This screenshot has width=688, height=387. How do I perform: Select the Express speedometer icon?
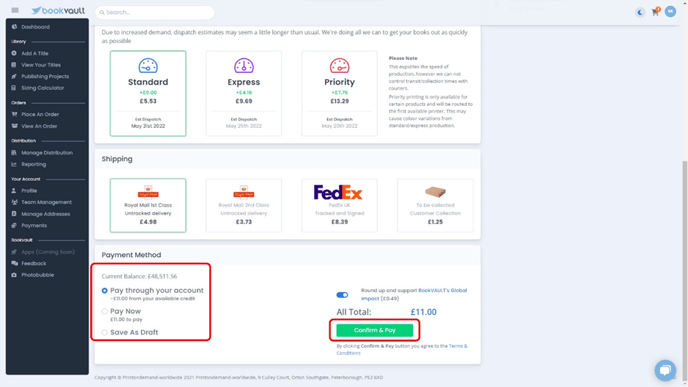[x=244, y=66]
